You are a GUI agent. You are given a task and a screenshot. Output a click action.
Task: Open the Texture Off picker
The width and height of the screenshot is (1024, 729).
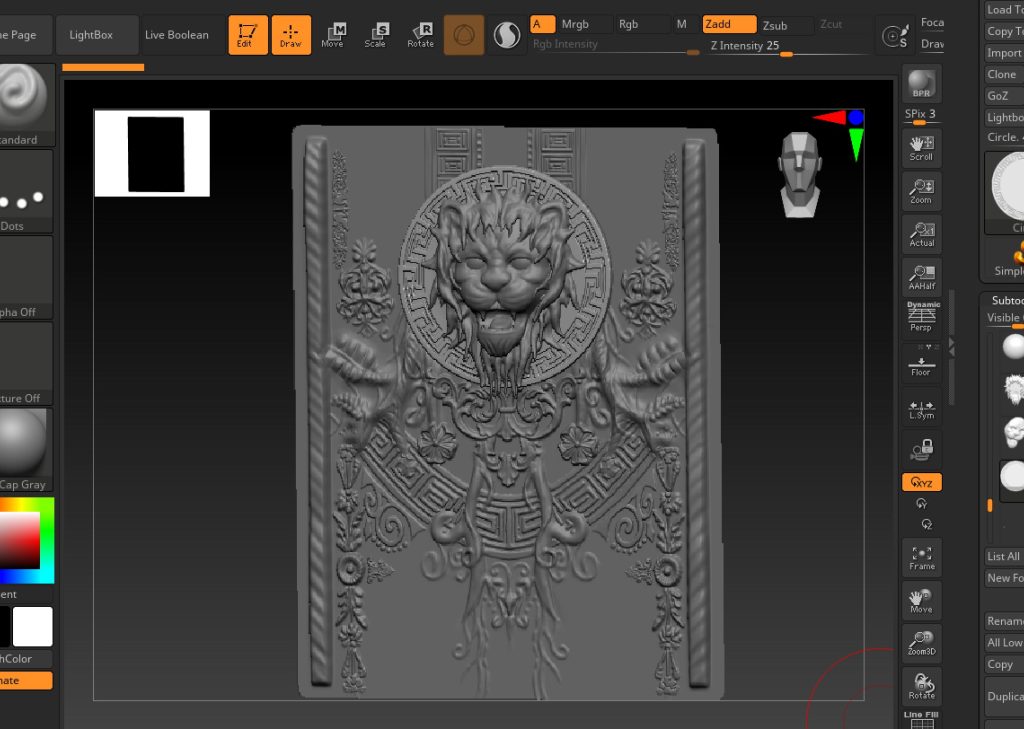tap(26, 364)
